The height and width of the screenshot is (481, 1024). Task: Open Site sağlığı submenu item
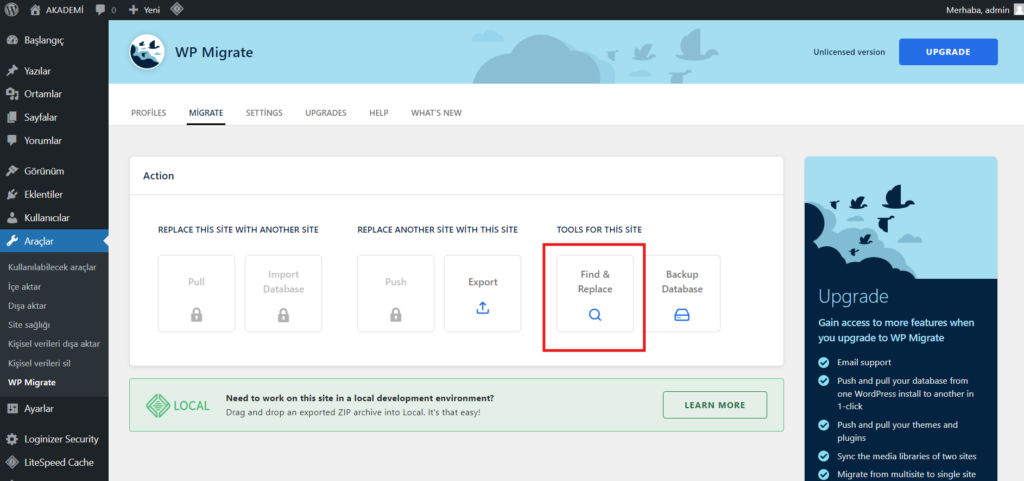click(x=29, y=324)
